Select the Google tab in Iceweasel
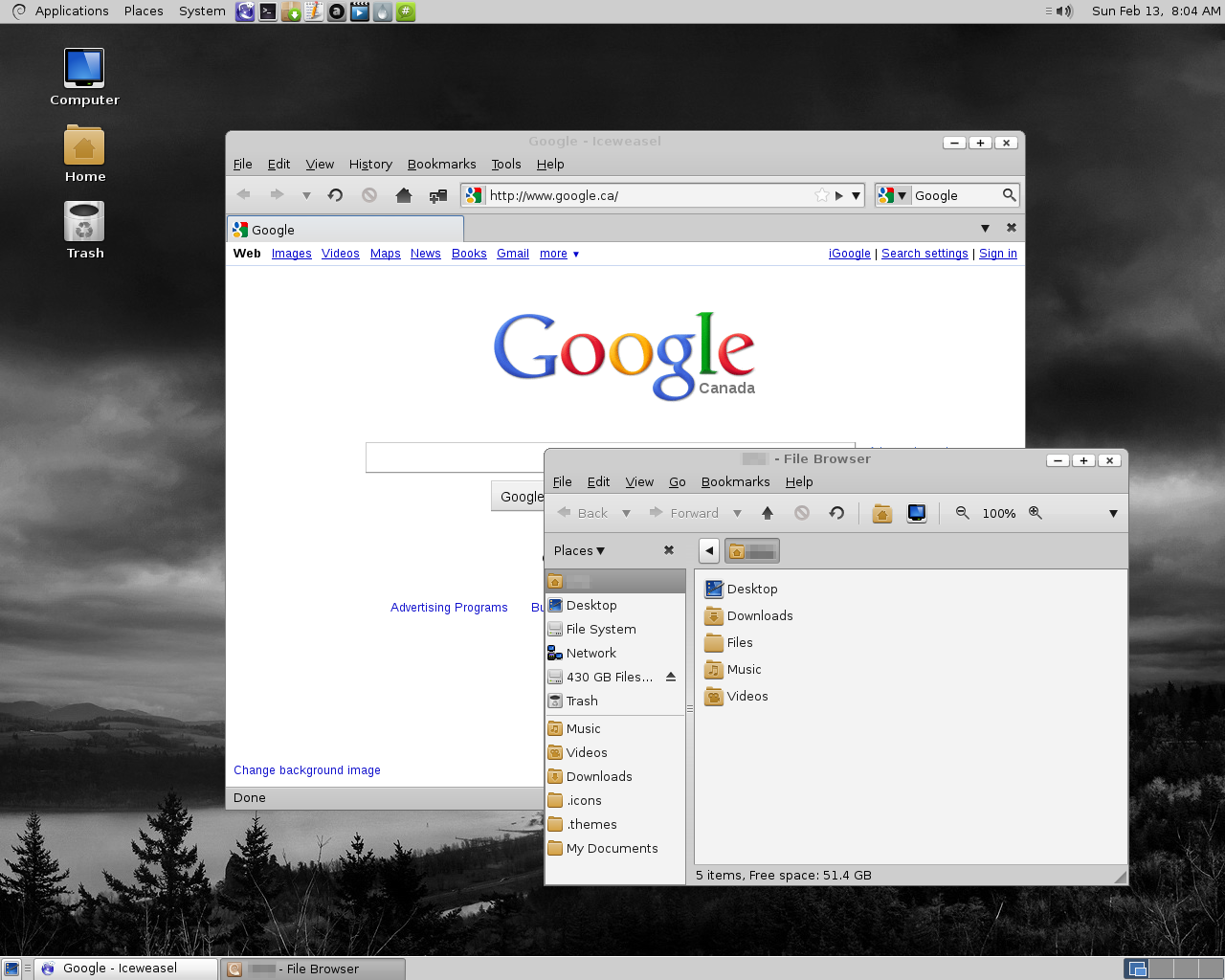 point(345,230)
